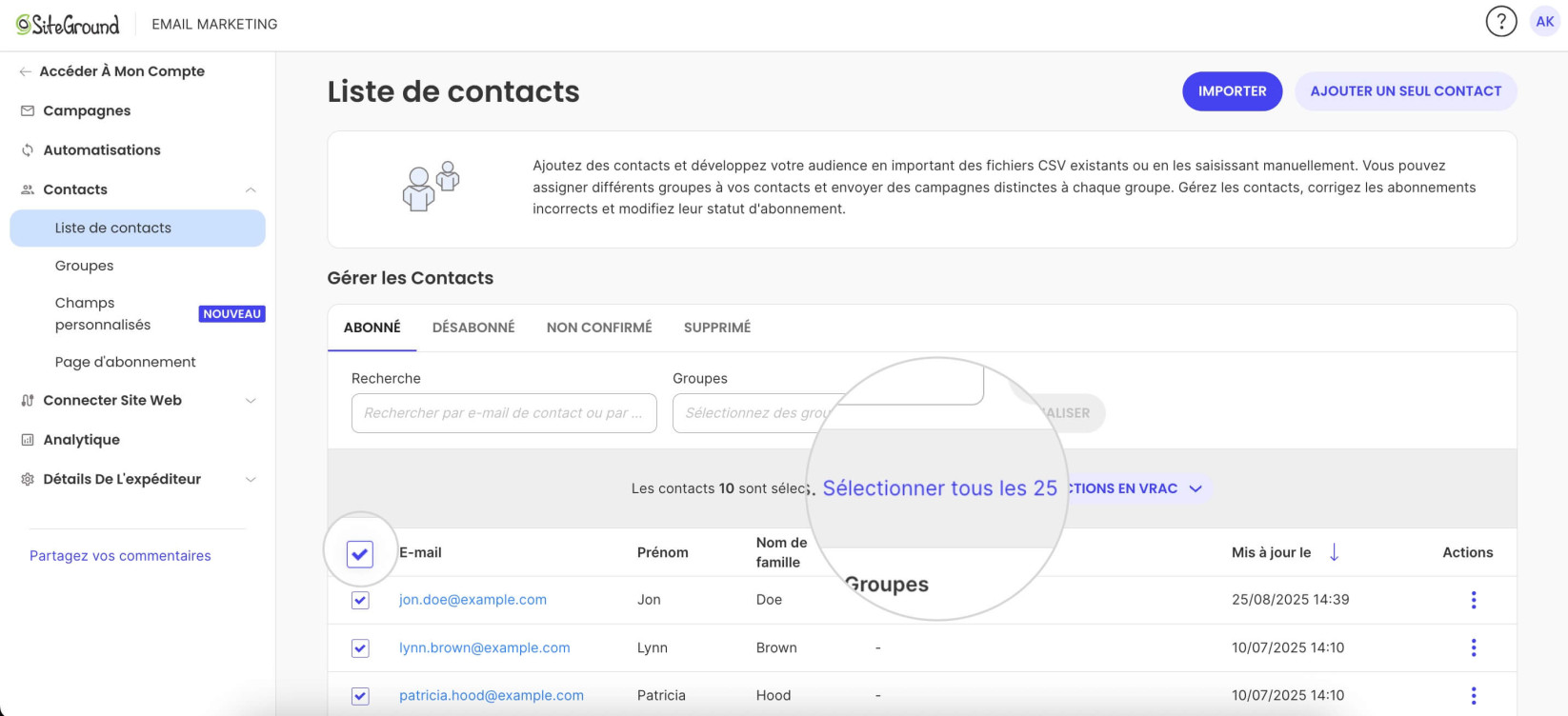Click the back arrow beside Accéder À Mon Compte

point(26,71)
